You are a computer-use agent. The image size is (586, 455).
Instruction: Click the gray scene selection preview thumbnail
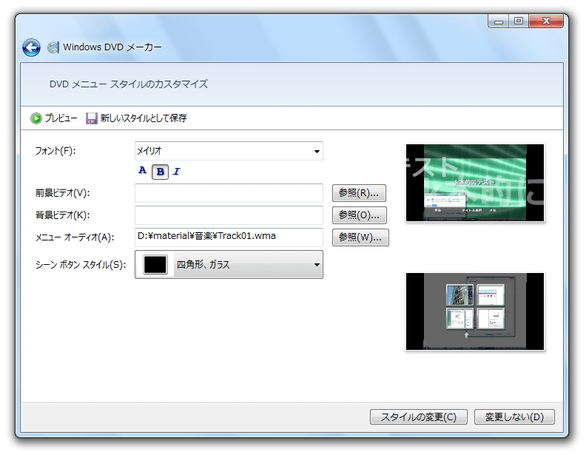pyautogui.click(x=475, y=311)
